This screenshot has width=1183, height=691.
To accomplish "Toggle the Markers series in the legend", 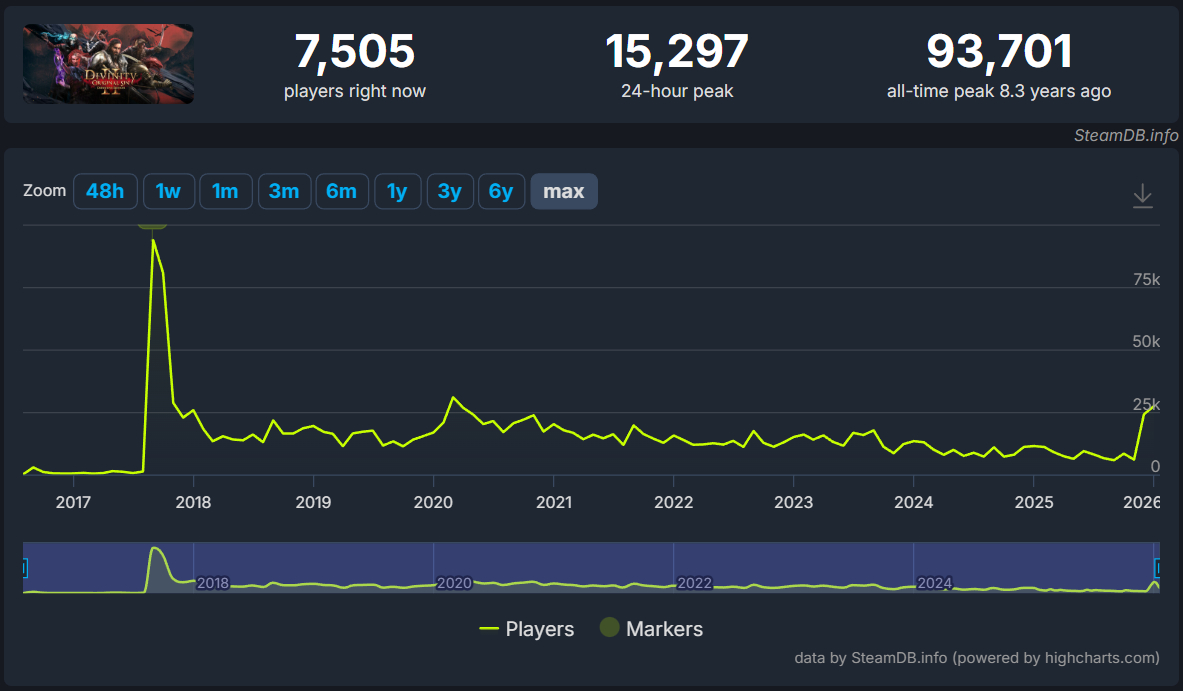I will tap(665, 629).
